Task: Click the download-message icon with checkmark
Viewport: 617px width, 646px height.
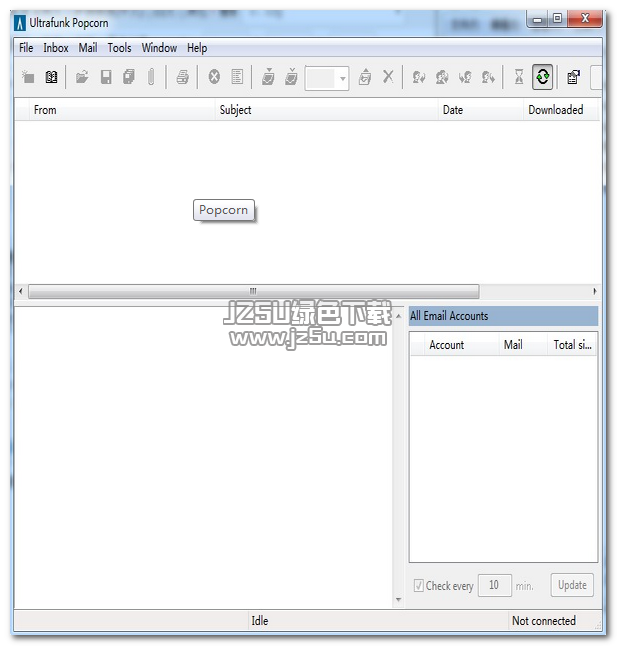Action: (x=291, y=77)
